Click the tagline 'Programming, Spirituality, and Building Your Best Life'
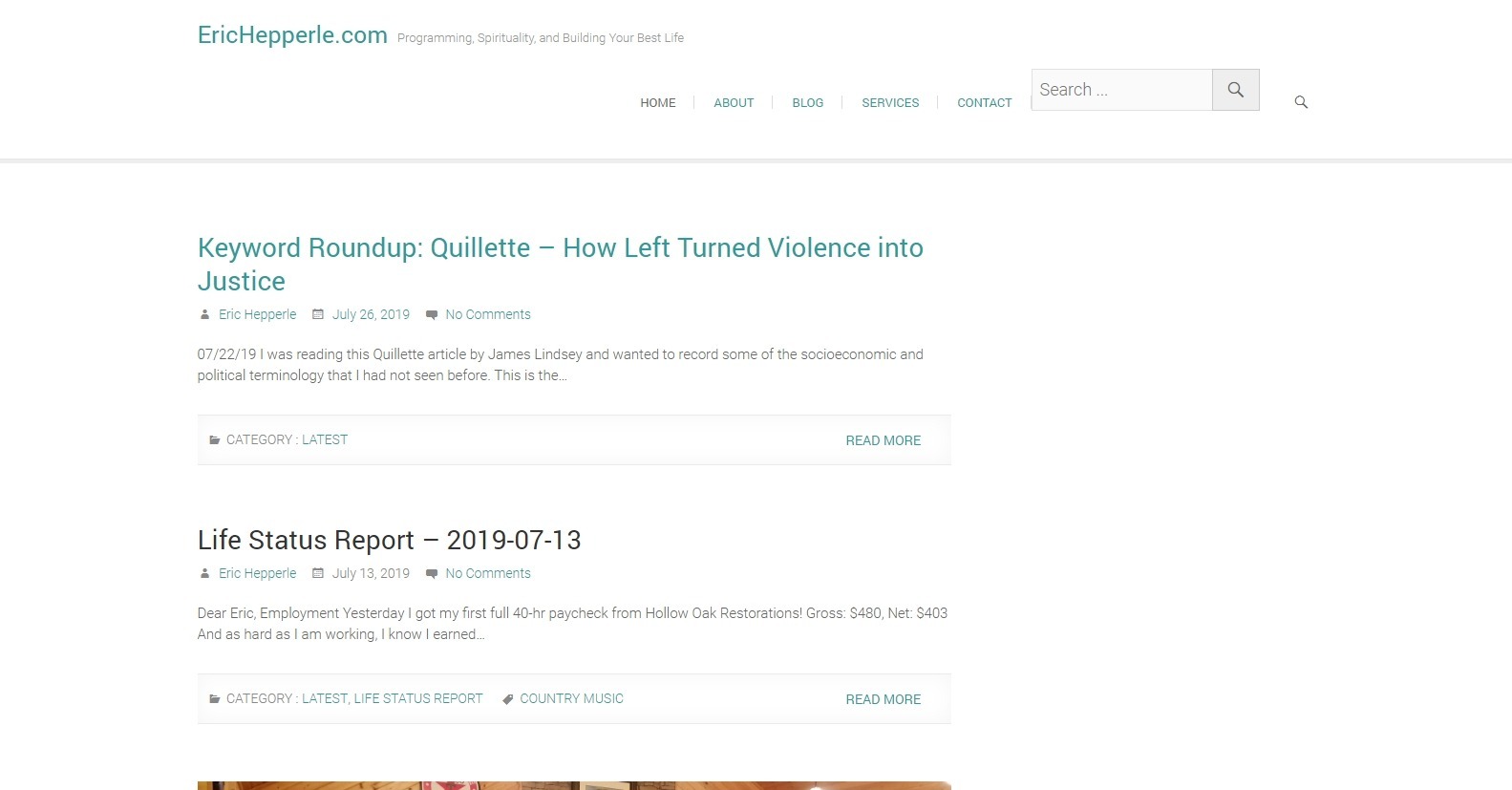The height and width of the screenshot is (790, 1512). 541,38
